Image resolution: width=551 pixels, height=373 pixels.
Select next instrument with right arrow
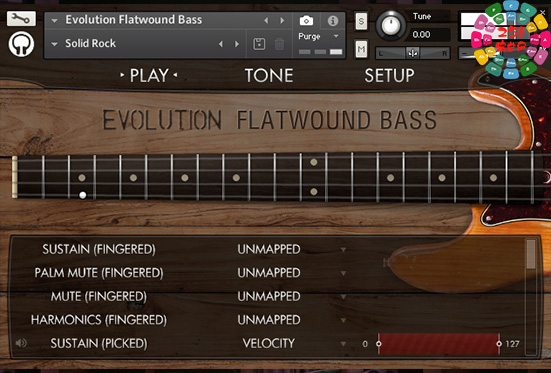tap(282, 20)
